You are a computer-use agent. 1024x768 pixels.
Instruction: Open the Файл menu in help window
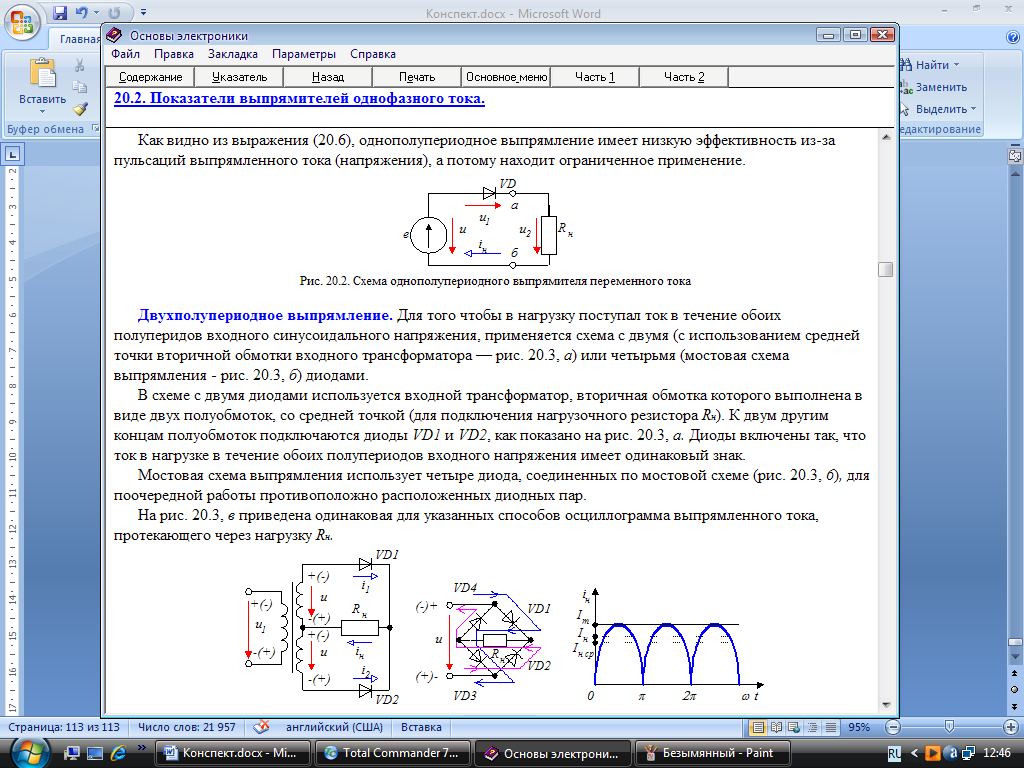coord(125,54)
